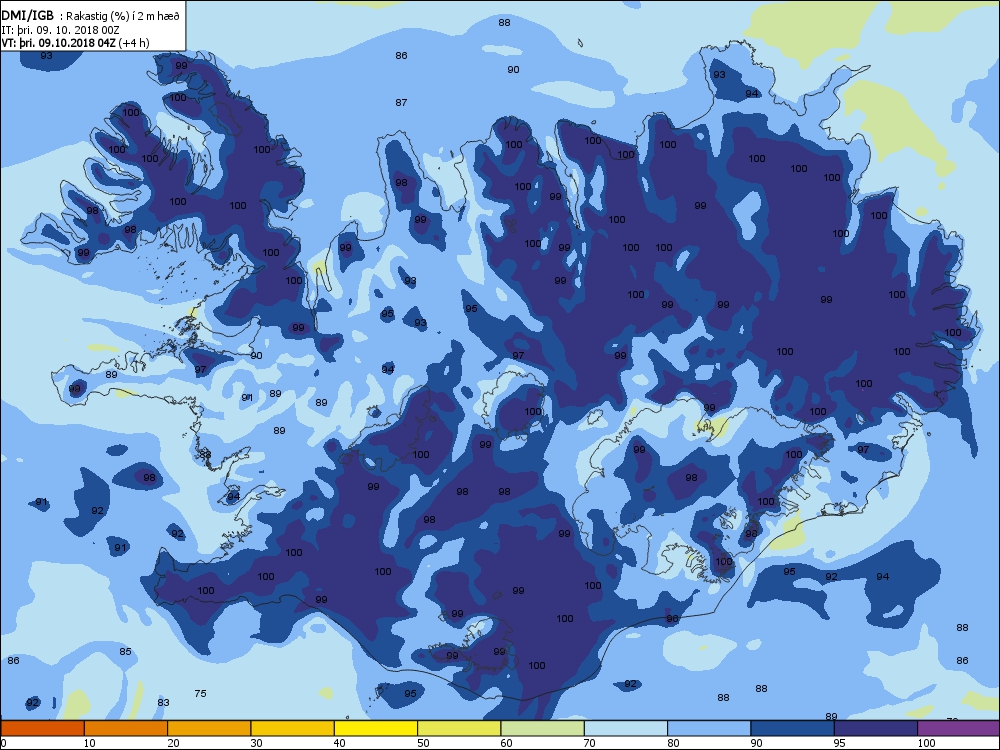This screenshot has height=750, width=1000.
Task: Click the '10' tick label on the legend
Action: tap(89, 743)
